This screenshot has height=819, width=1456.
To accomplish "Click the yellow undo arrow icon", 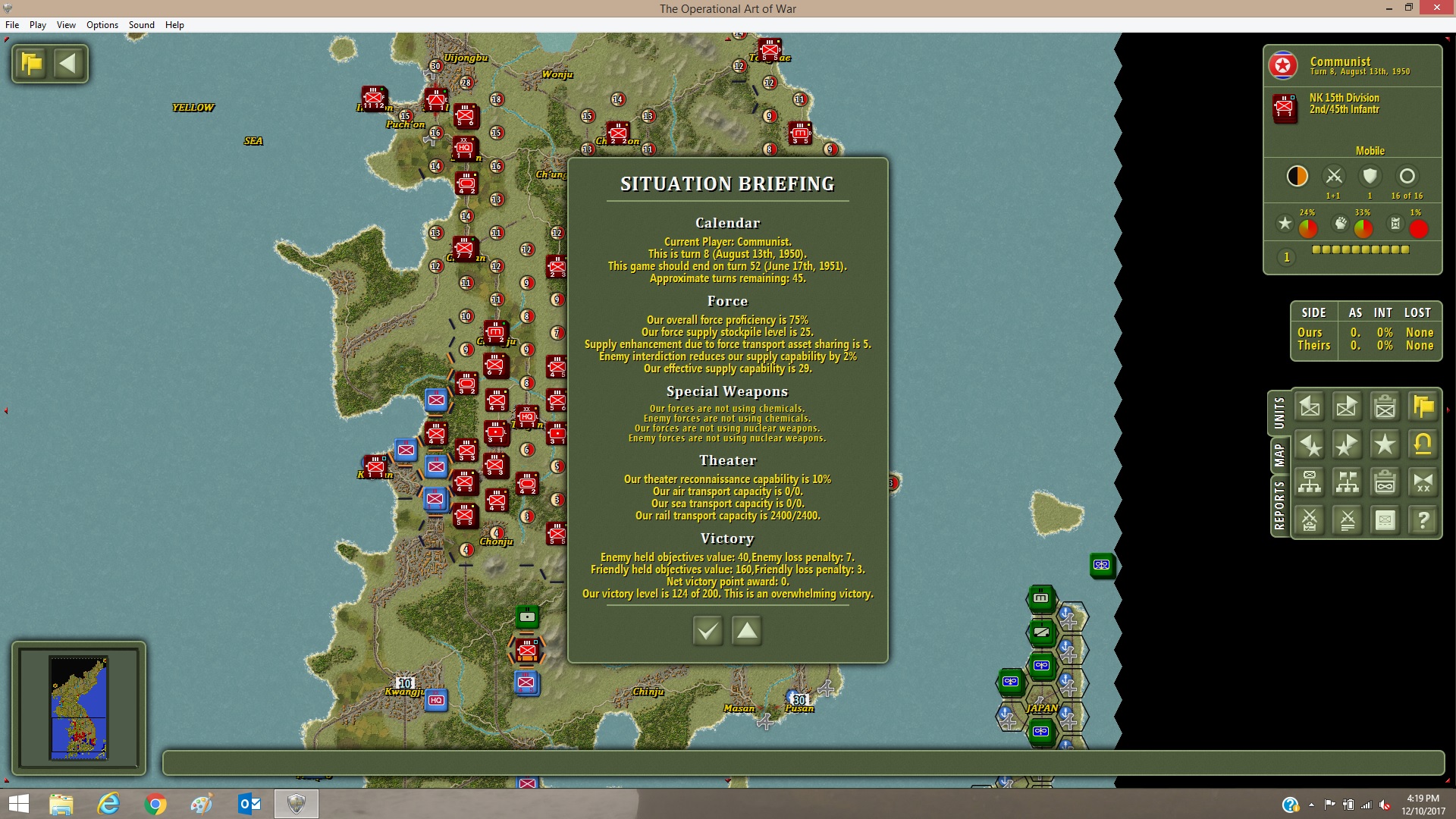I will pos(1423,444).
